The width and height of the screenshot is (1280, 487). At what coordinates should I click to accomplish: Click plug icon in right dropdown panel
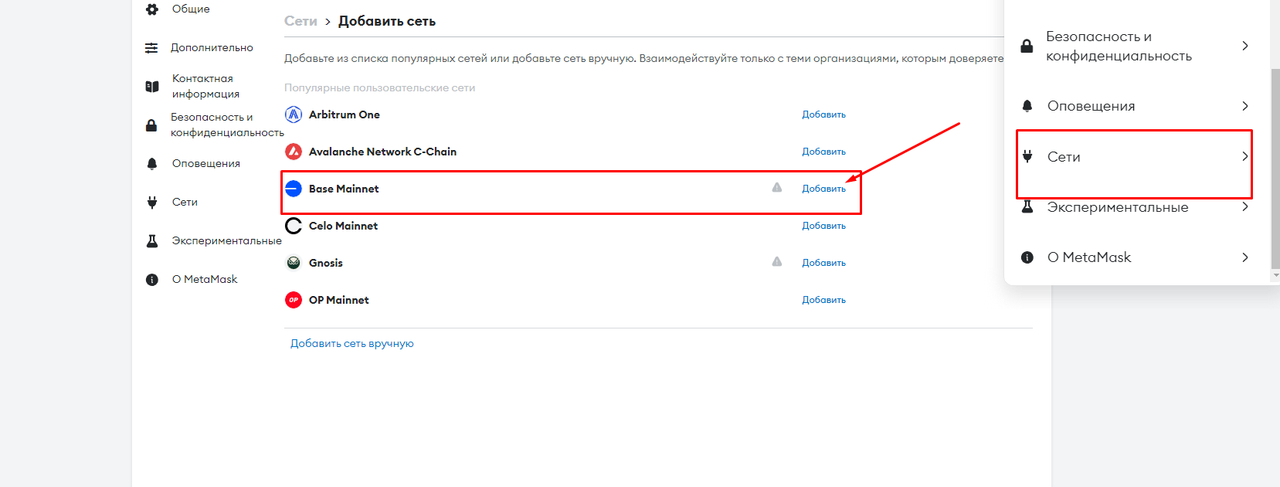(x=1026, y=157)
